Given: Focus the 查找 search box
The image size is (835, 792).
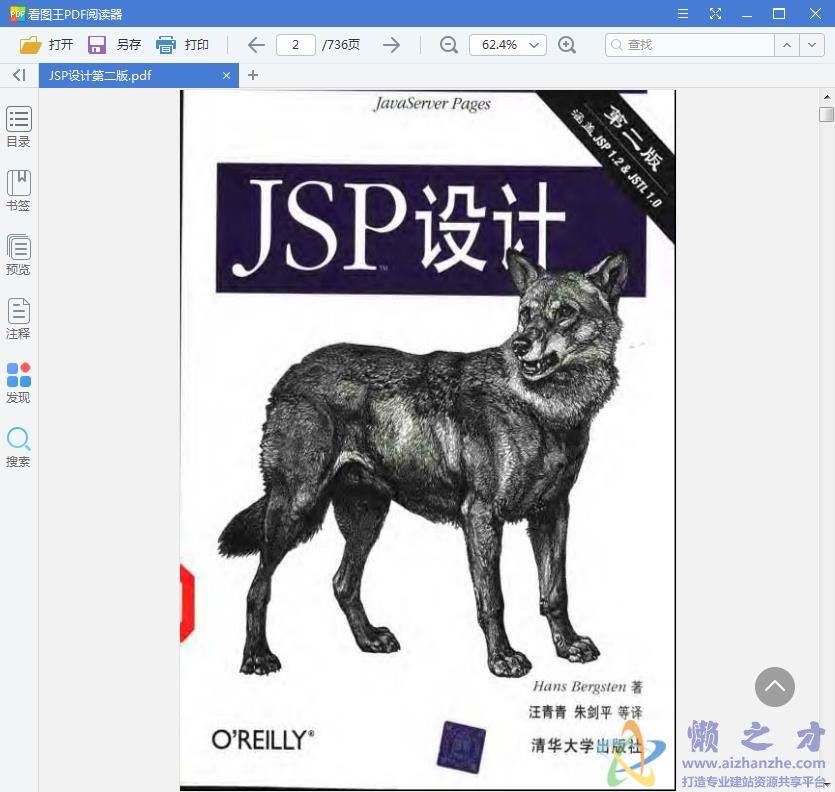Looking at the screenshot, I should (690, 45).
